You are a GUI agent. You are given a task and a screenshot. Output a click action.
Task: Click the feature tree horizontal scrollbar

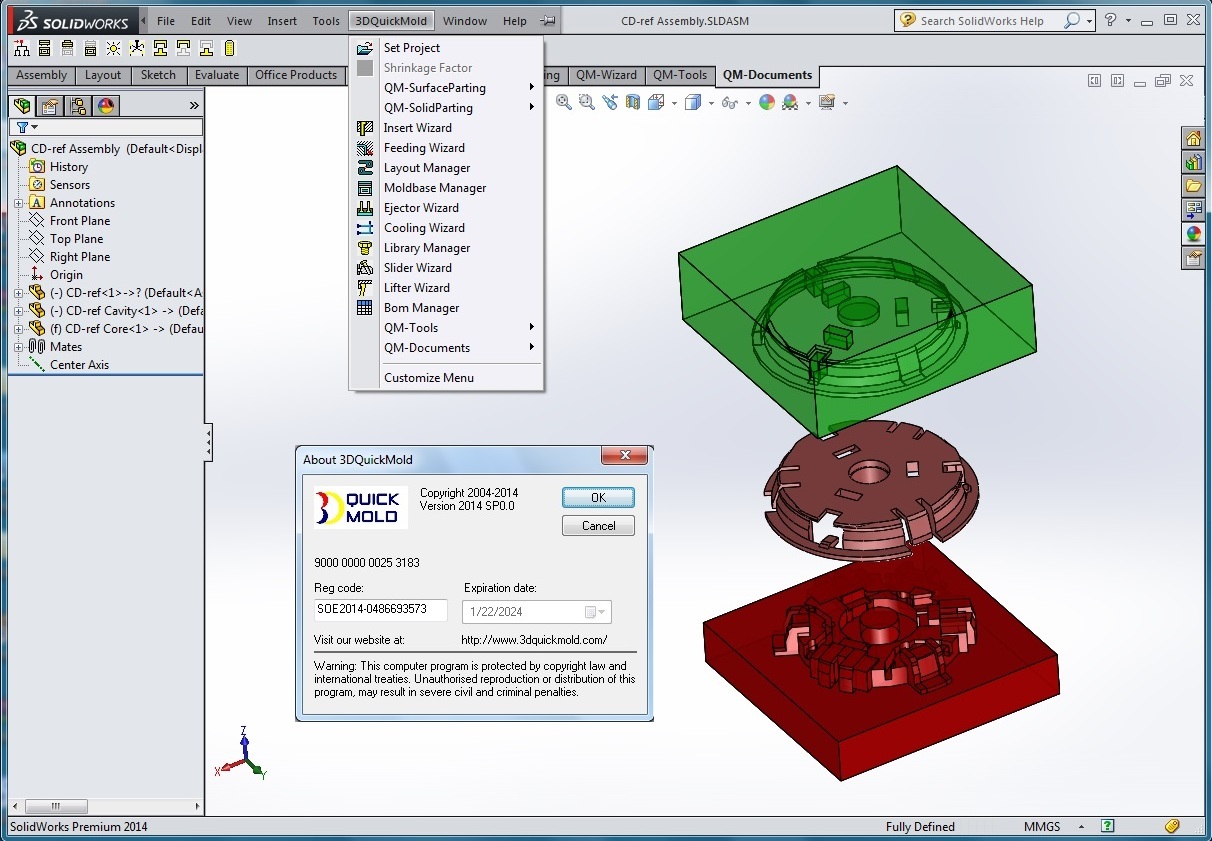tap(105, 806)
